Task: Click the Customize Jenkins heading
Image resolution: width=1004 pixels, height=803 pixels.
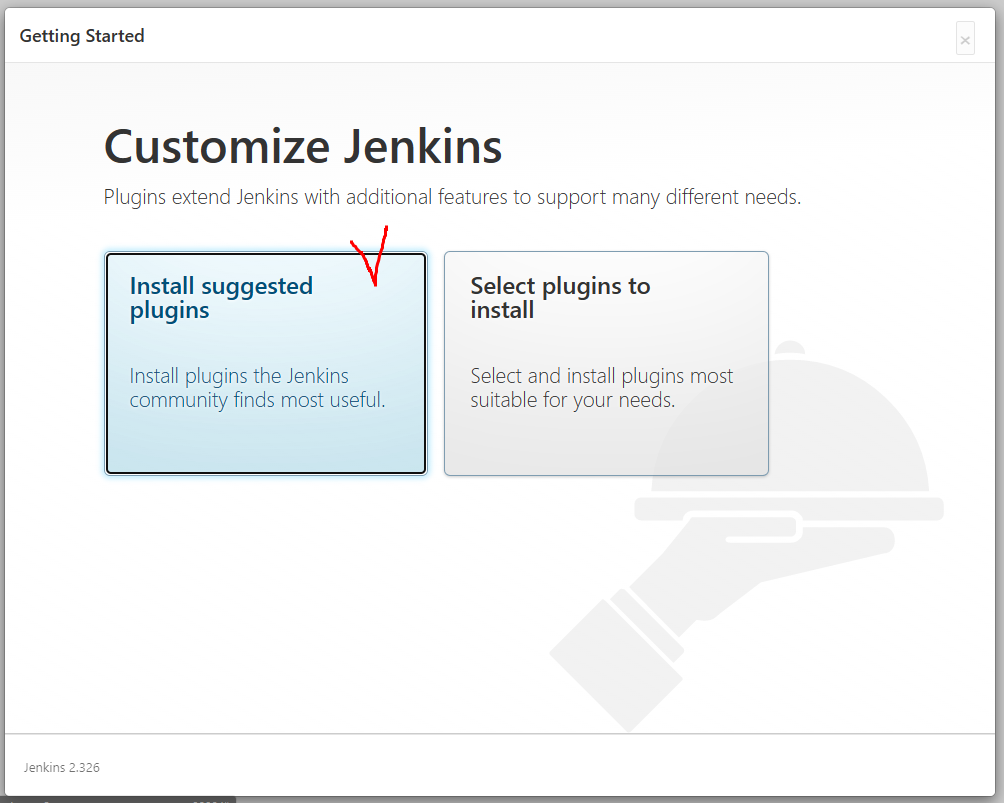Action: click(x=303, y=147)
